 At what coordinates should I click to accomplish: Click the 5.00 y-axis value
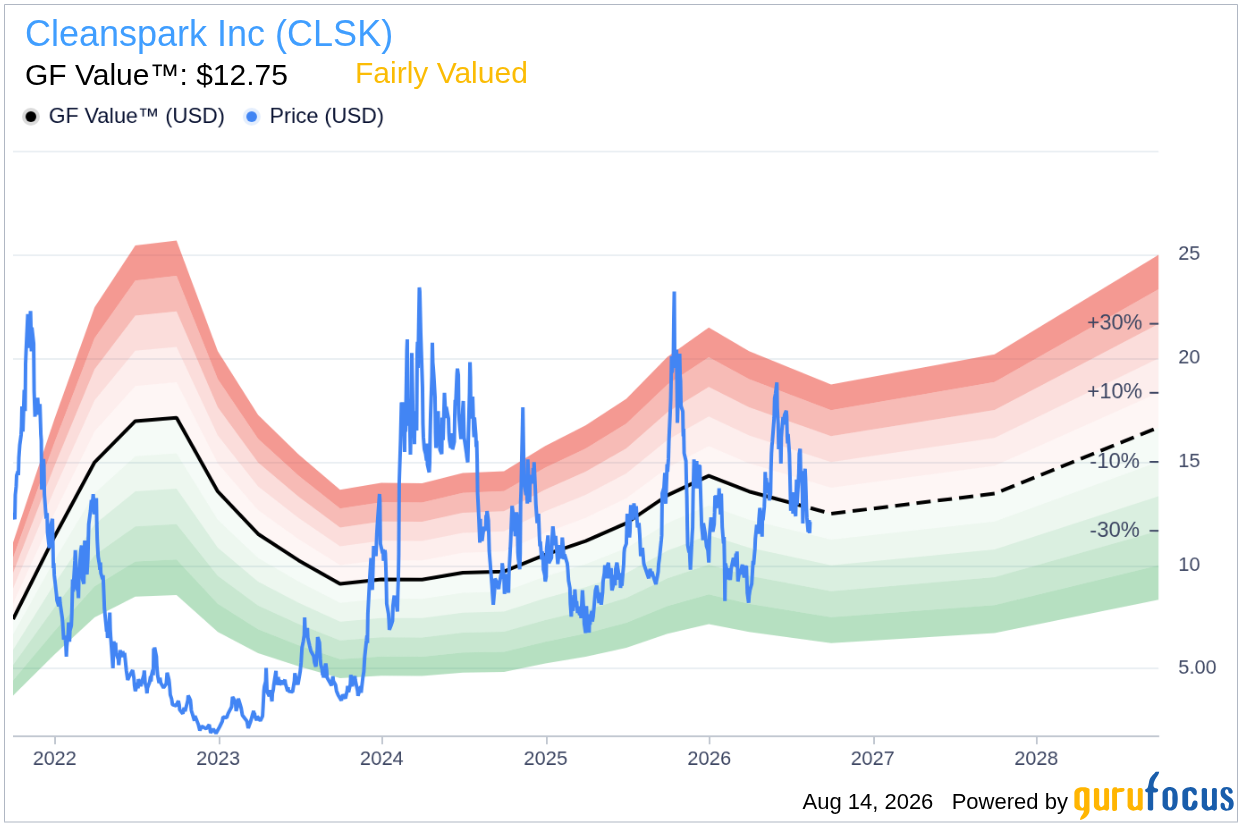click(1197, 667)
